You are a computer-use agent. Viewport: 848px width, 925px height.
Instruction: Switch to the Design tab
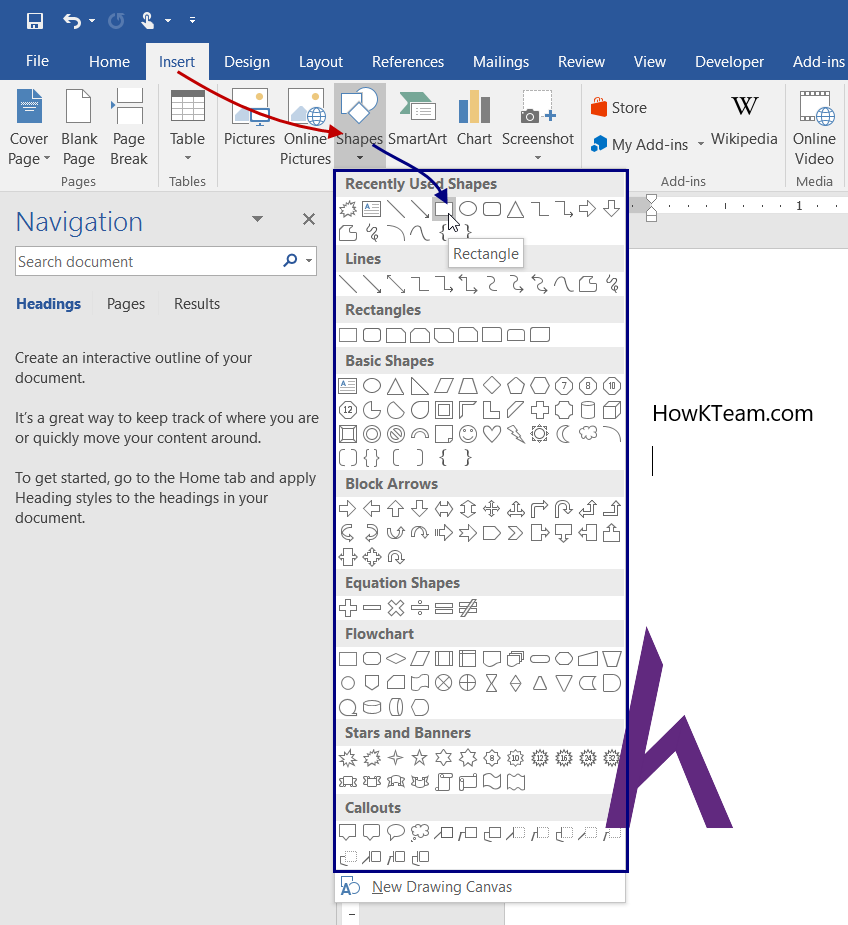click(247, 62)
